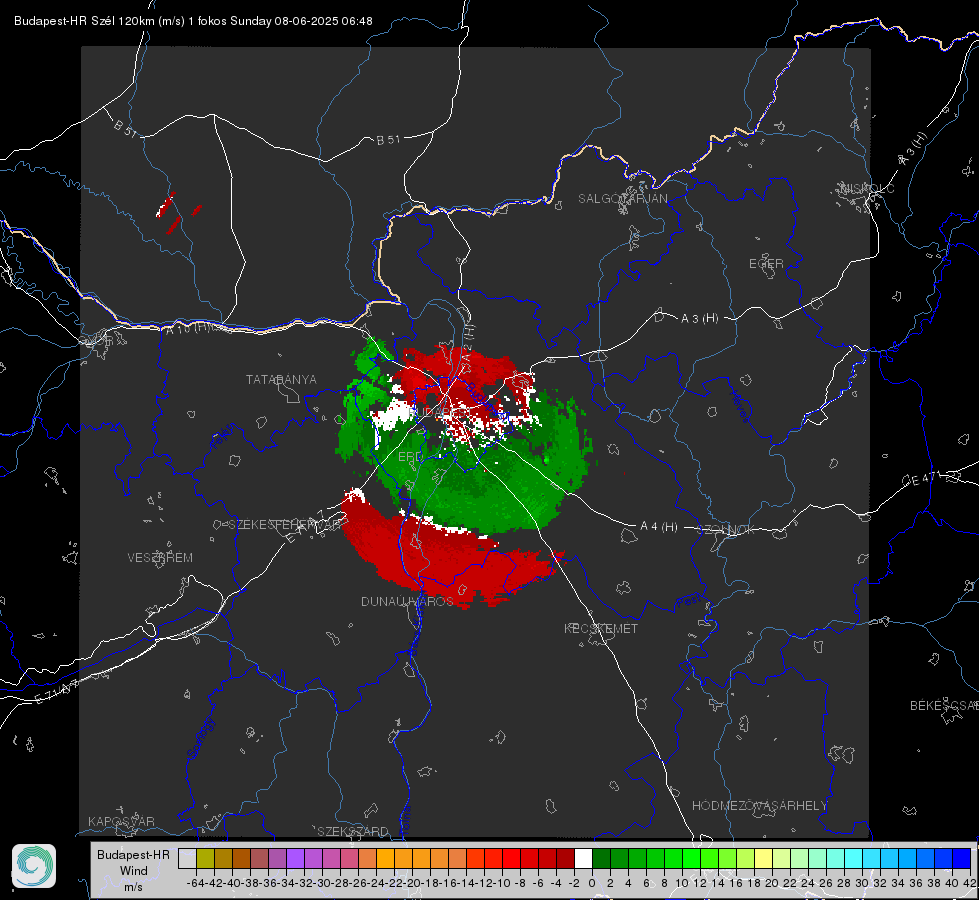Click the radar title with date 08-06-2025 06:48
Image resolution: width=979 pixels, height=900 pixels.
point(194,21)
